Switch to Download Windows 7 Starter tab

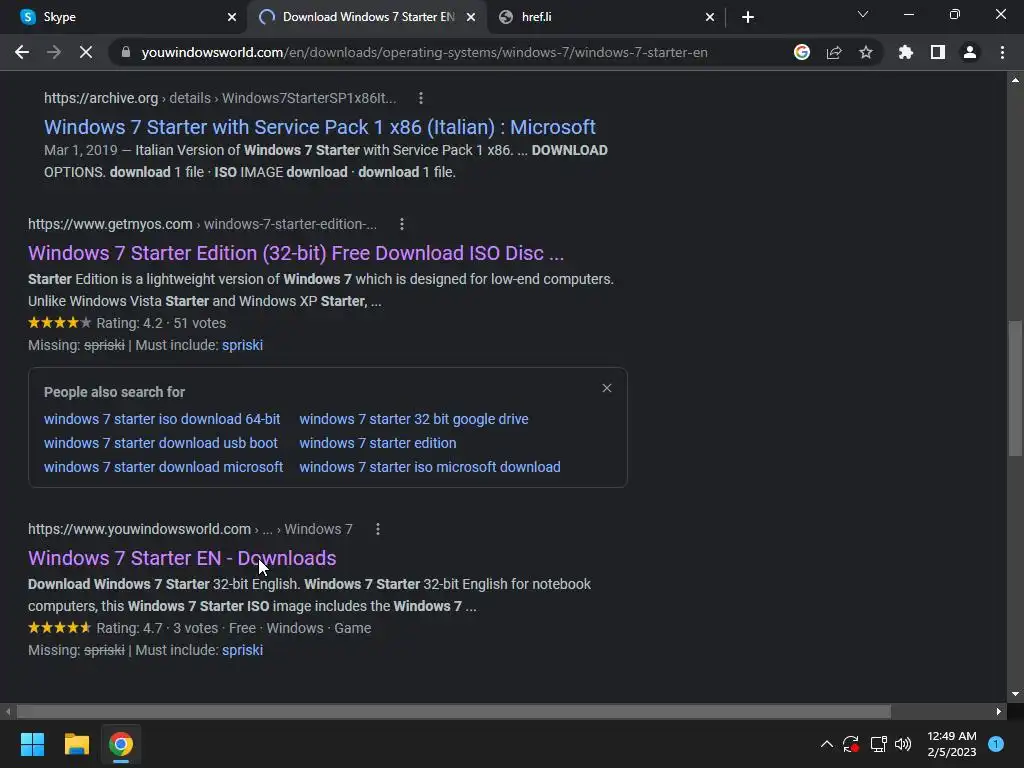coord(367,17)
